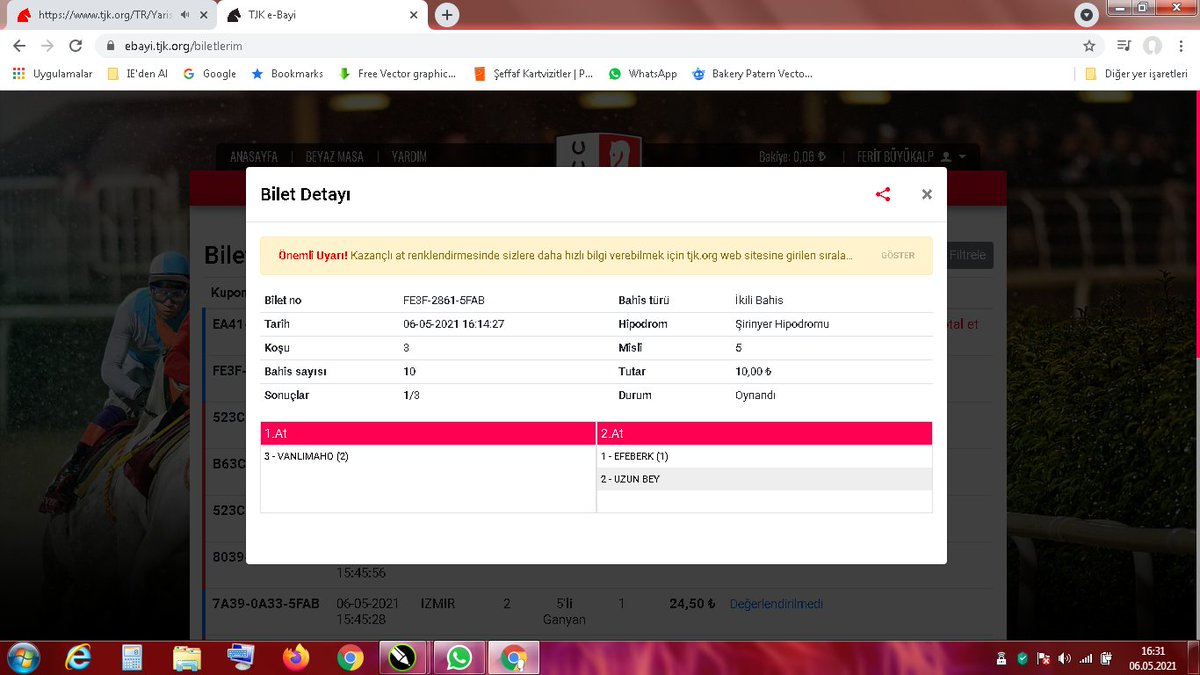Click the browser forward arrow
1200x675 pixels.
tap(47, 46)
